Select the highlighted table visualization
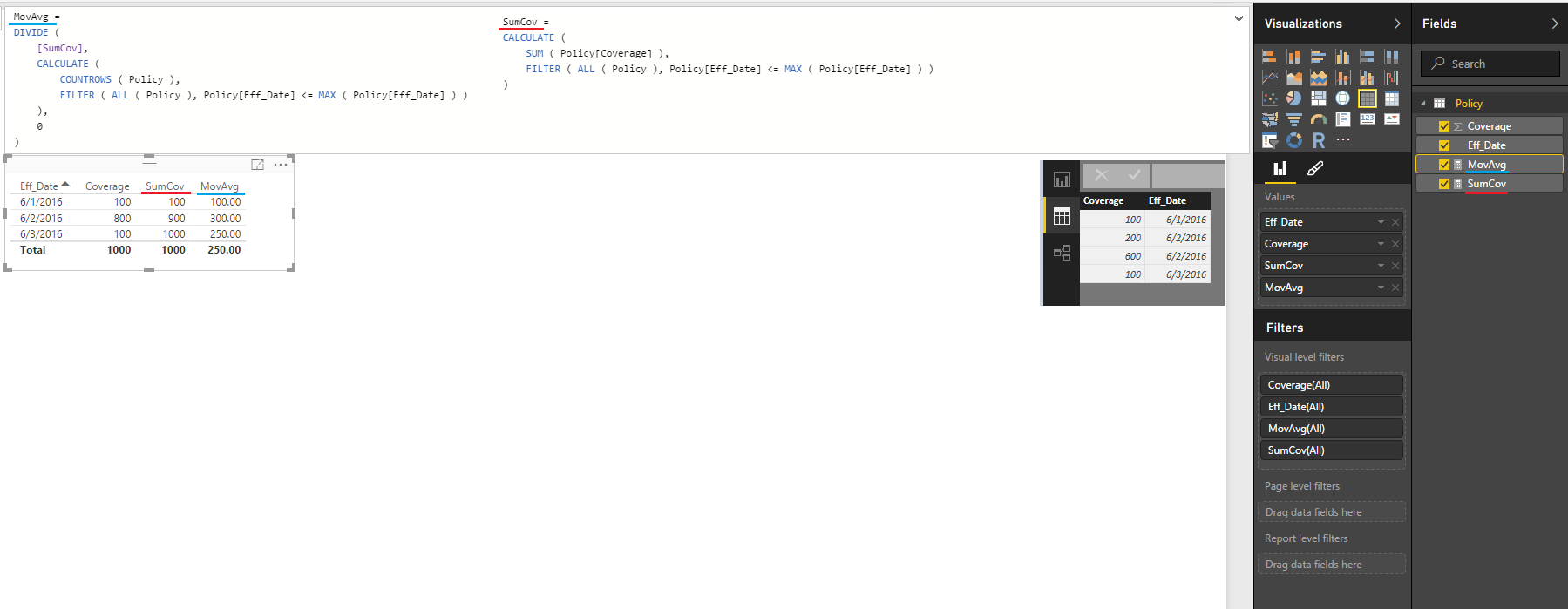Screen dimensions: 1568x609 pos(1367,98)
